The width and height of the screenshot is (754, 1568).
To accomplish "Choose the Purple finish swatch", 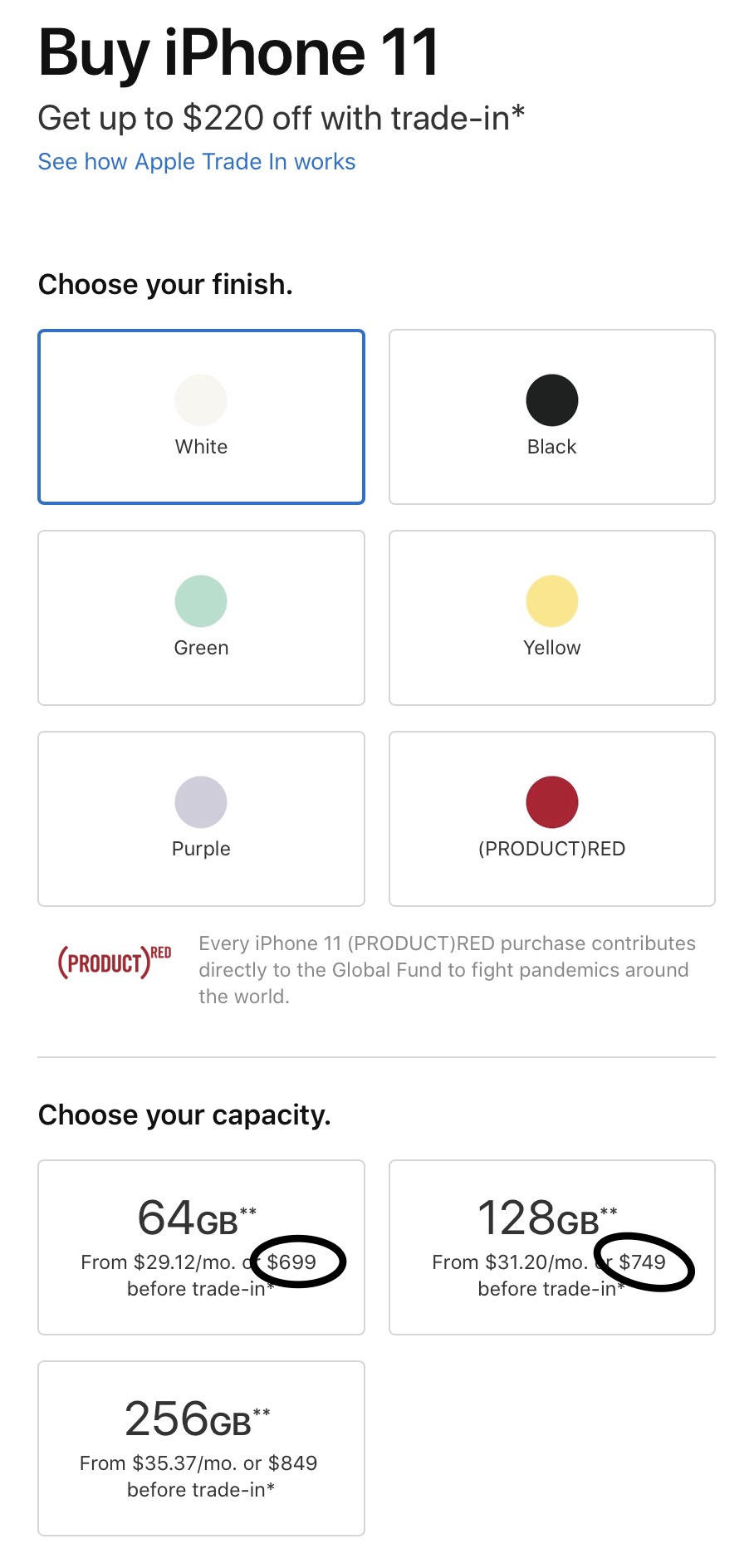I will click(201, 802).
